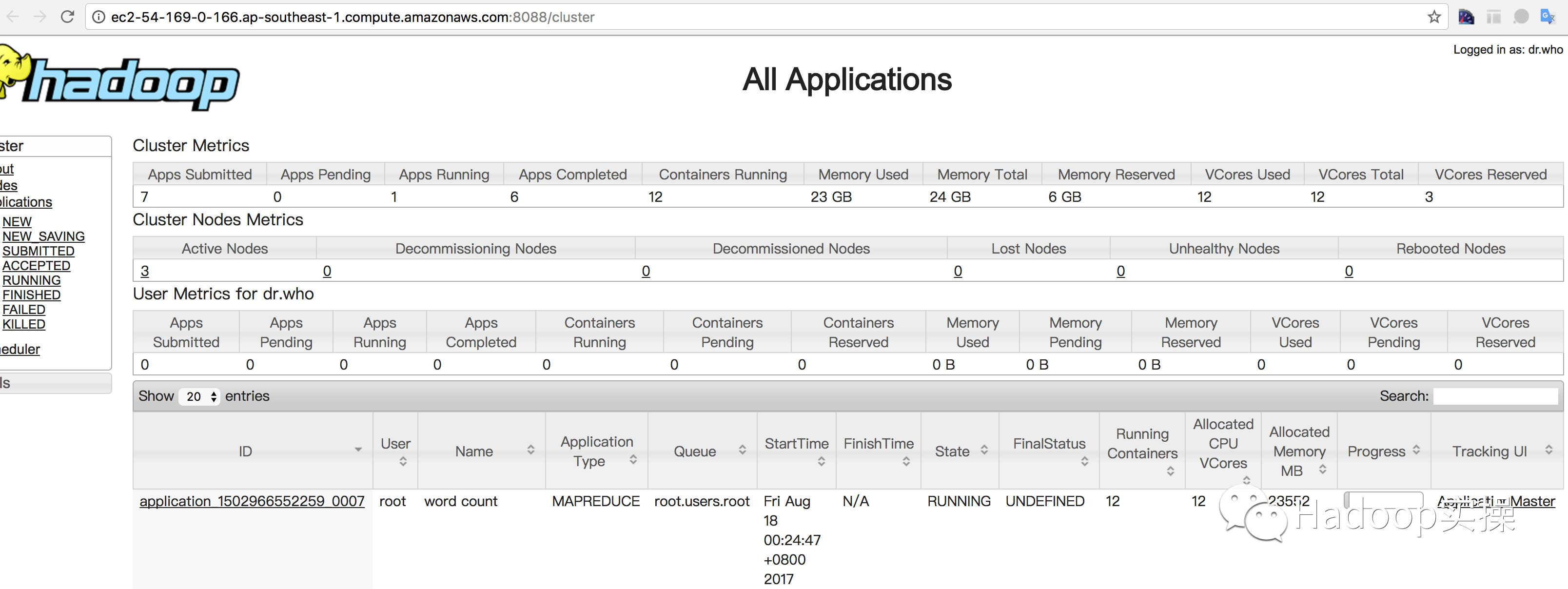Image resolution: width=1568 pixels, height=589 pixels.
Task: Click the Search input field
Action: coord(1495,397)
